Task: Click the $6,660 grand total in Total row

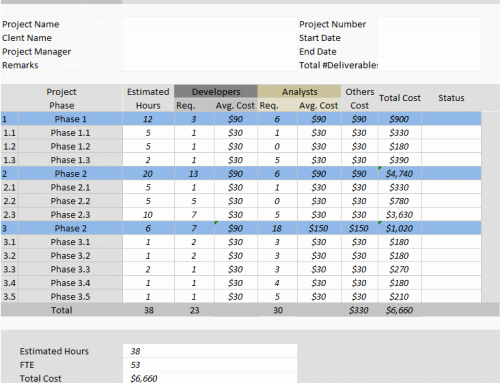Action: 400,310
